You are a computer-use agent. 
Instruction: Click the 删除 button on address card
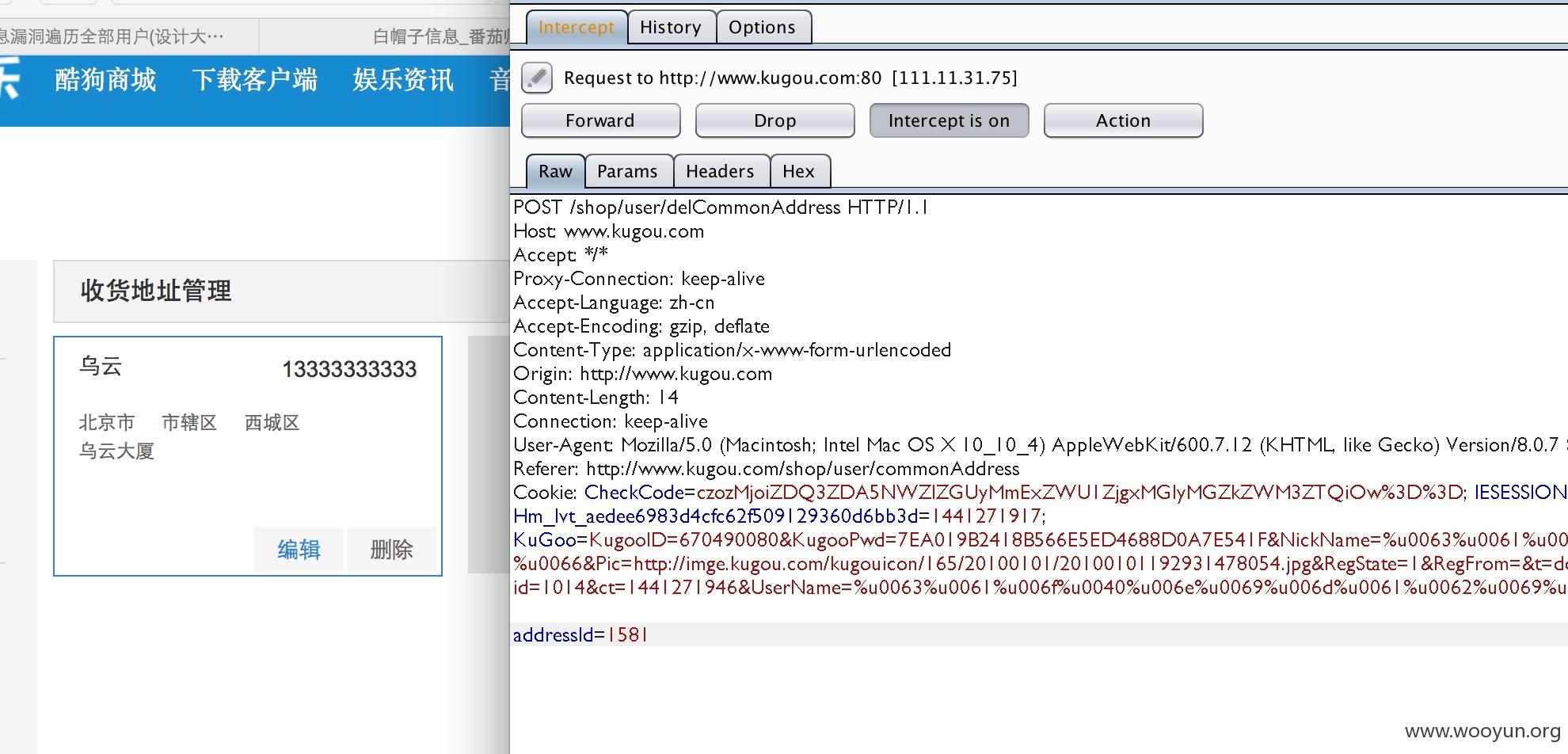(391, 549)
